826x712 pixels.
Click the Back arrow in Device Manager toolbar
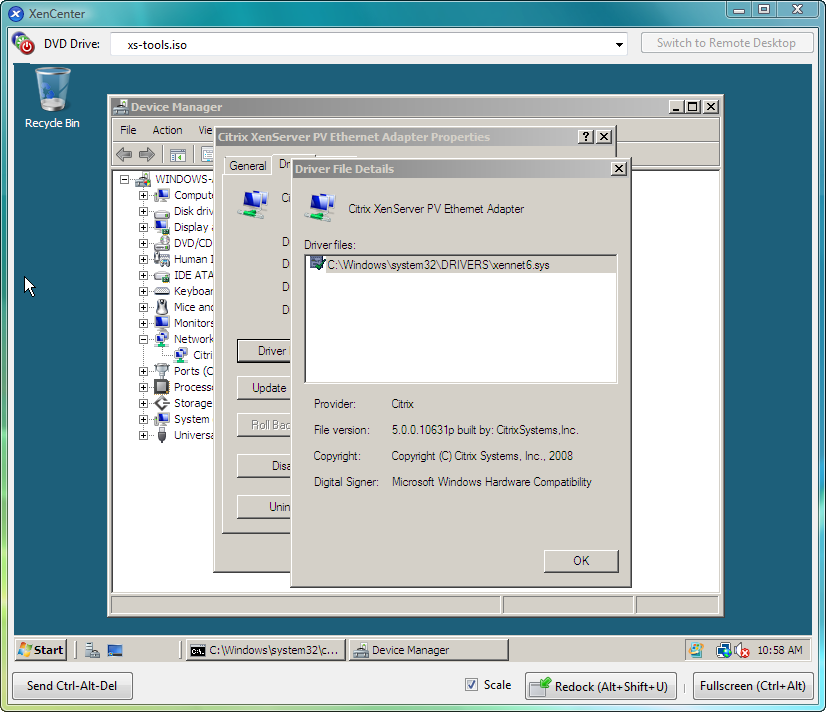(x=124, y=154)
